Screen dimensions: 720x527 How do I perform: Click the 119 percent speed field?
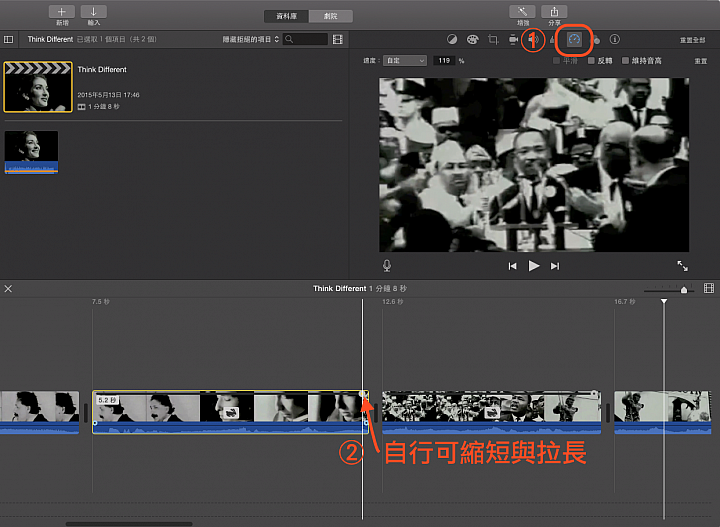tap(444, 61)
